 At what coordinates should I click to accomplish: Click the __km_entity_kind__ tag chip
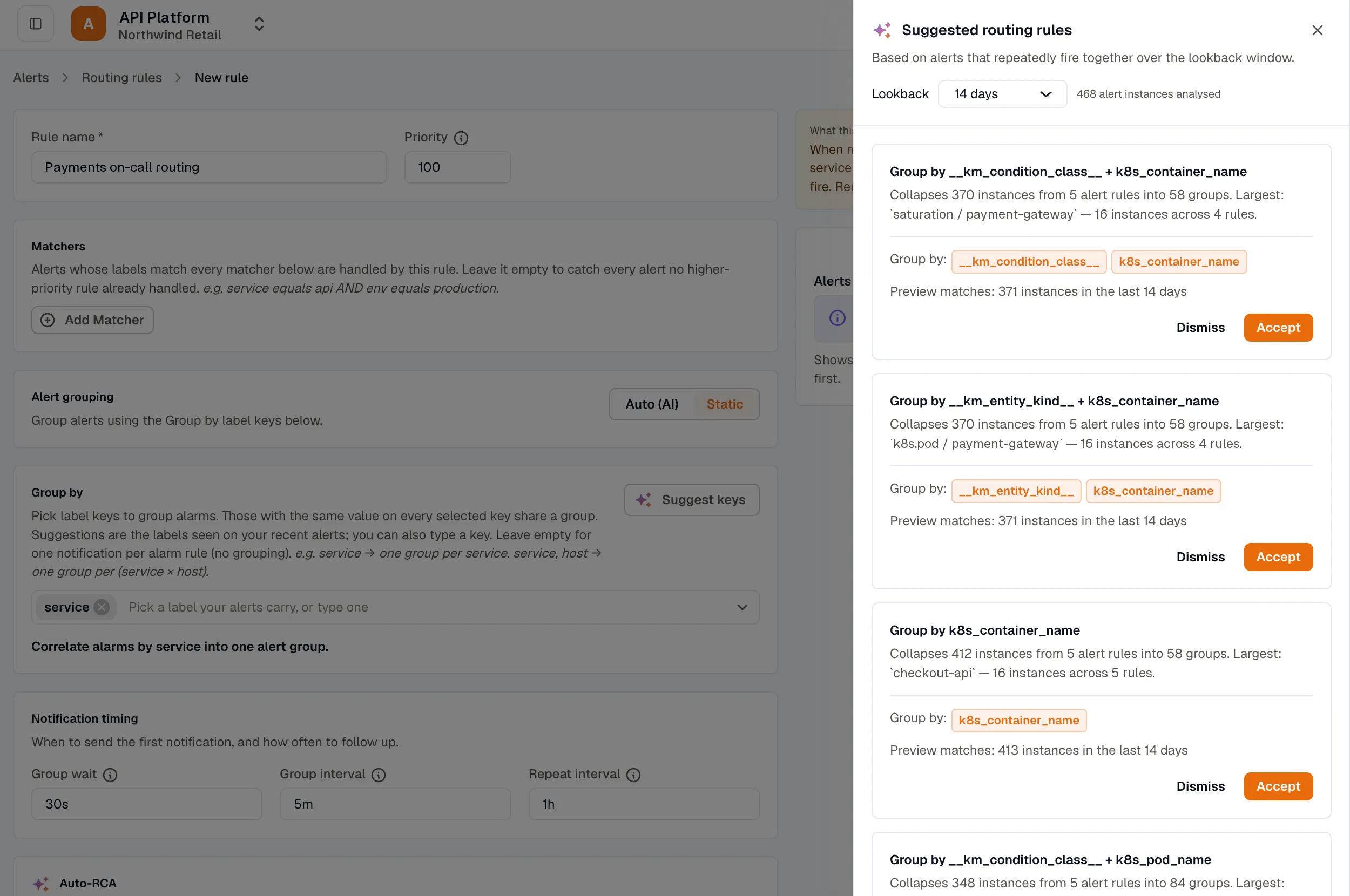tap(1016, 491)
